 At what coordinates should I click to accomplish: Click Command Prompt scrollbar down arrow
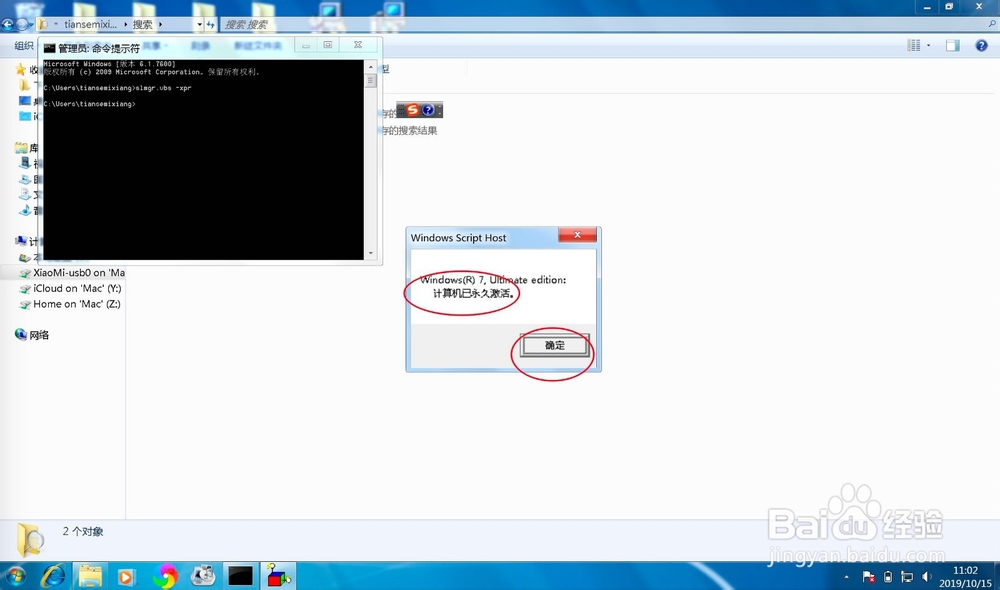[x=371, y=253]
